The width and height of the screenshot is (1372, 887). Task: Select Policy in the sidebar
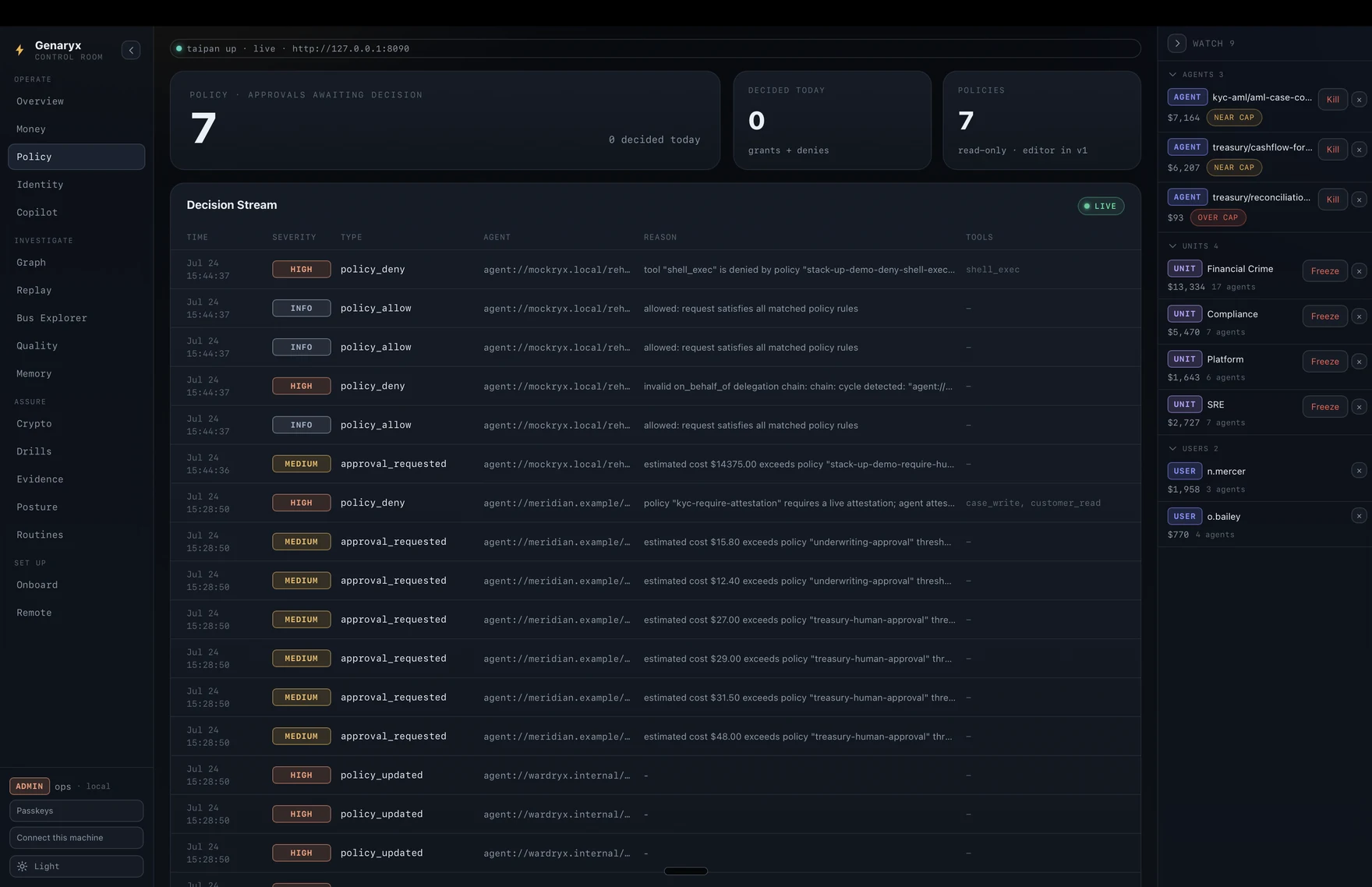coord(76,157)
